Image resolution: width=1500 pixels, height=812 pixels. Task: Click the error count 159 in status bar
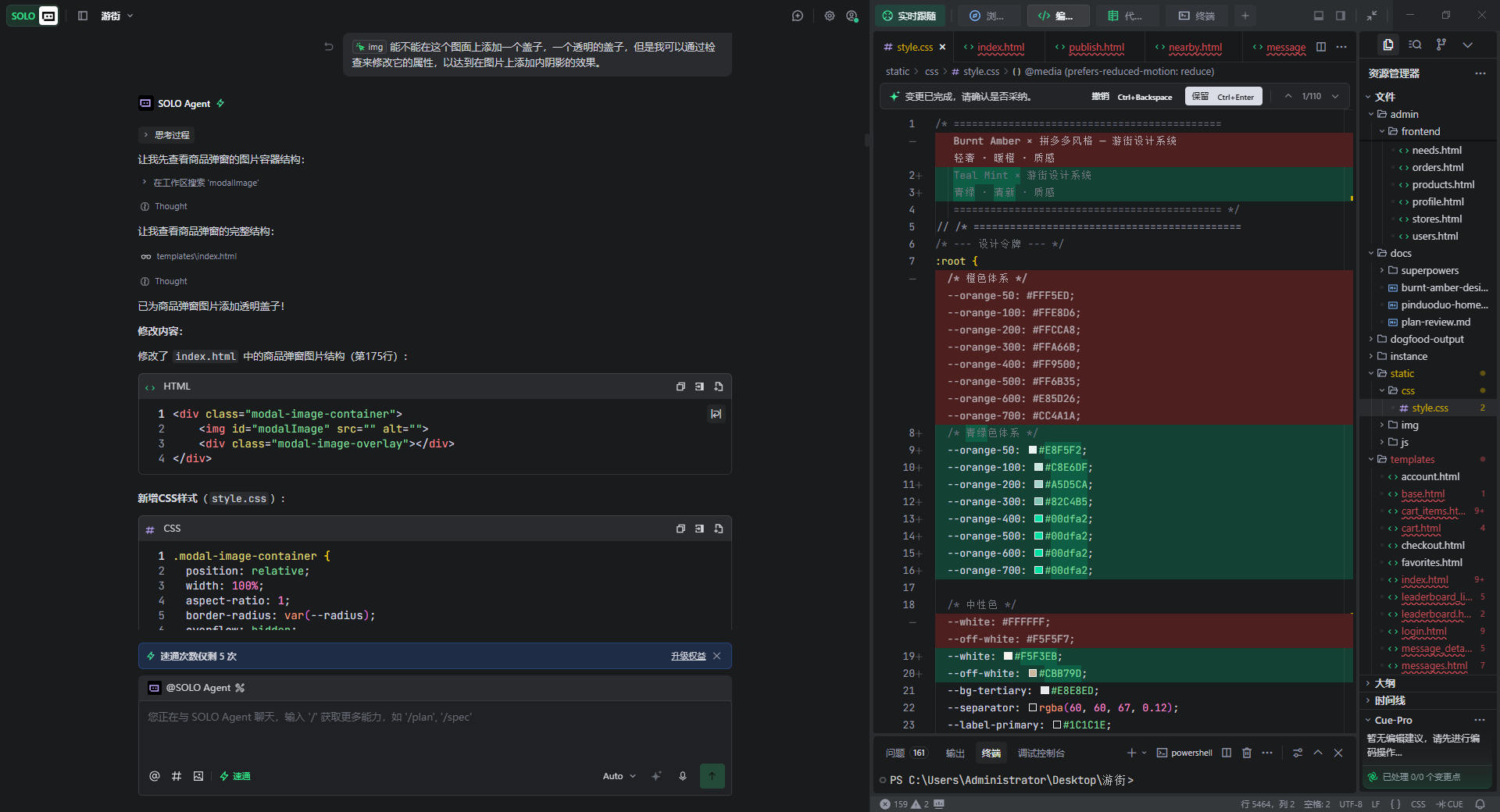tap(894, 804)
